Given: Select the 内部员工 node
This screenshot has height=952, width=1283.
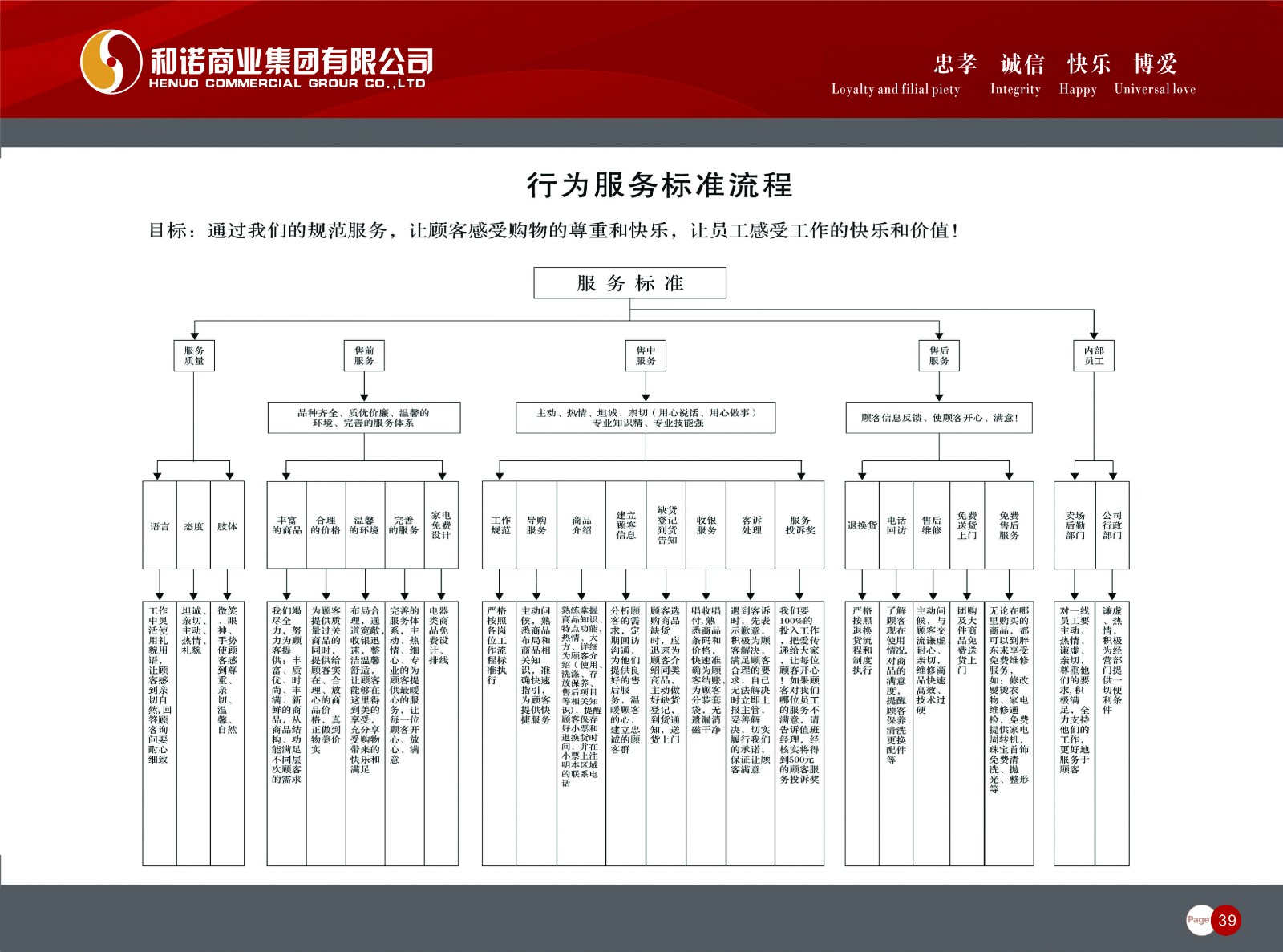Looking at the screenshot, I should pyautogui.click(x=1094, y=355).
